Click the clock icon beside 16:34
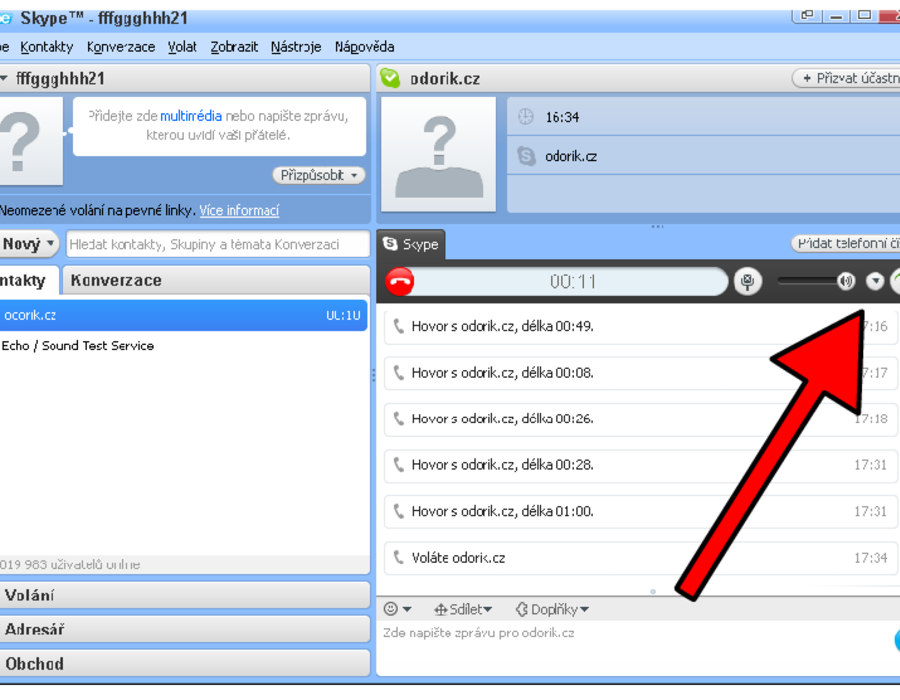Viewport: 900px width, 700px height. (x=526, y=117)
